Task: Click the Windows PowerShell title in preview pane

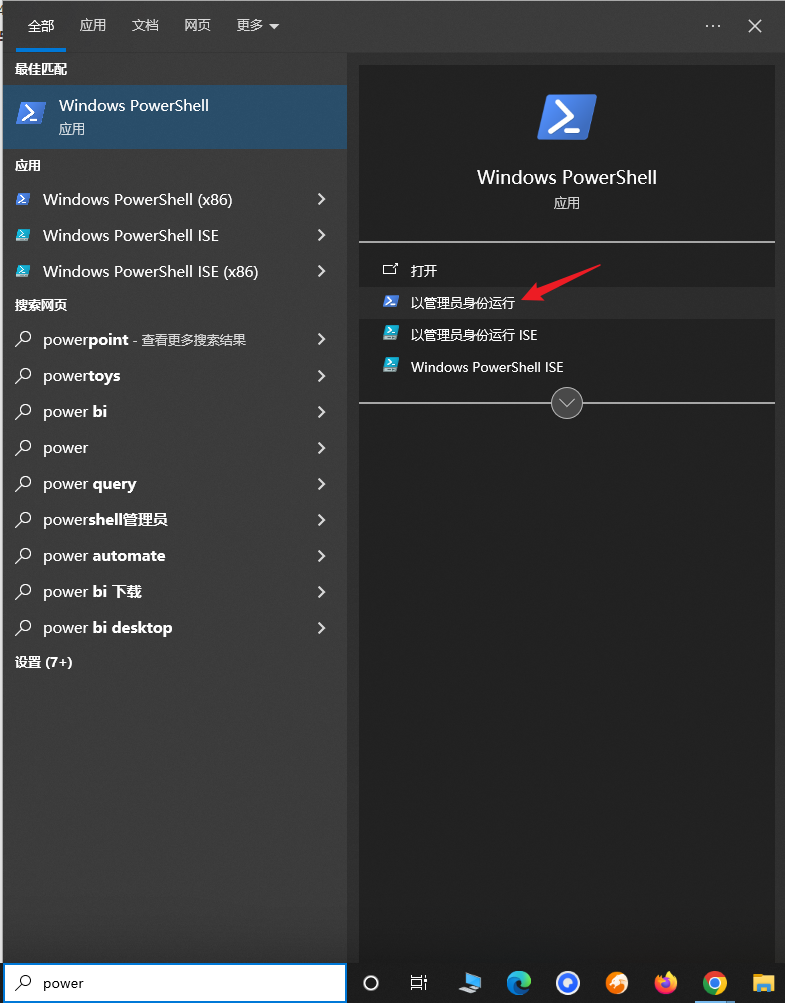Action: [x=567, y=177]
